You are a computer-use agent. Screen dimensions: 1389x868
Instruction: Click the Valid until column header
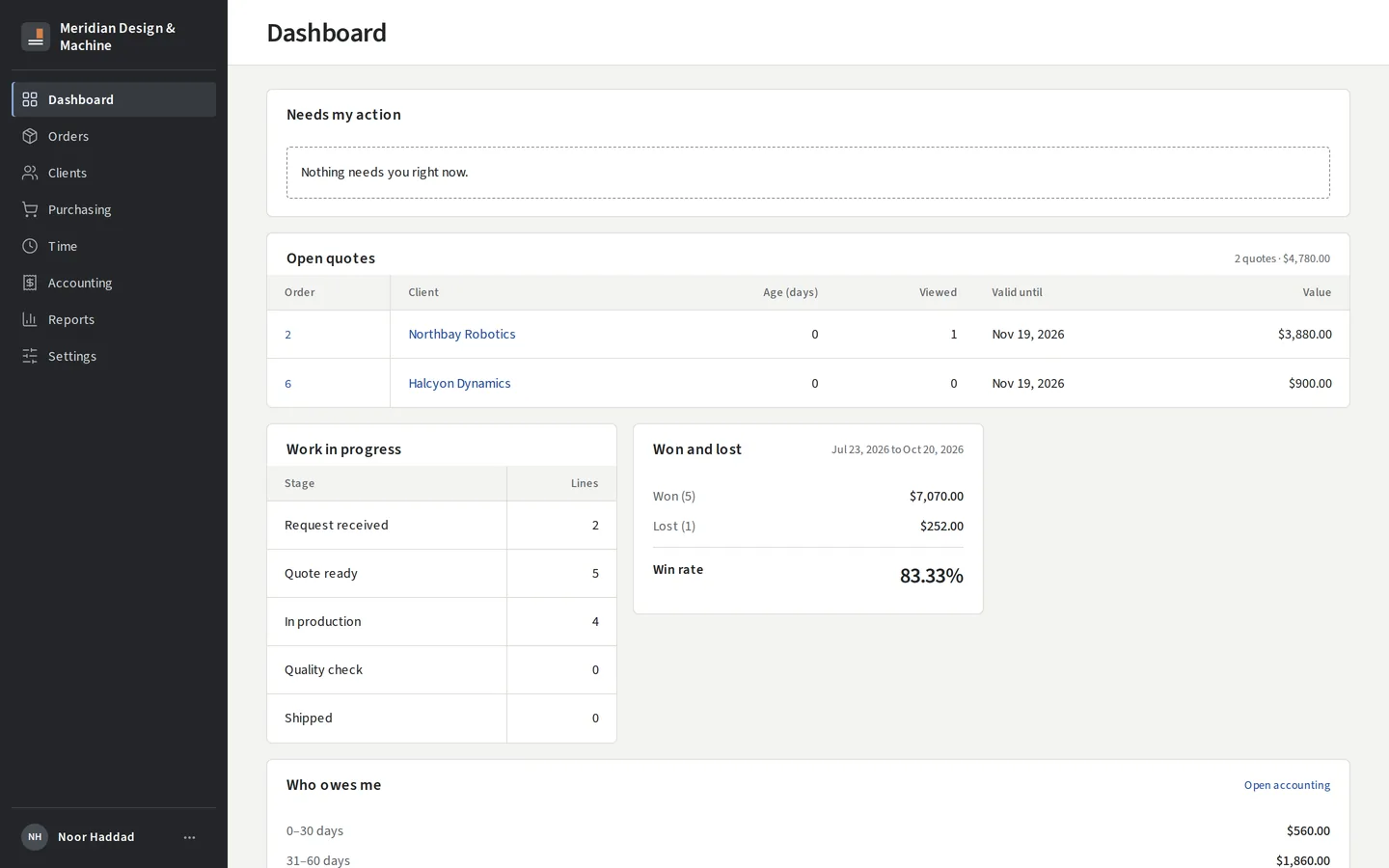[1017, 292]
